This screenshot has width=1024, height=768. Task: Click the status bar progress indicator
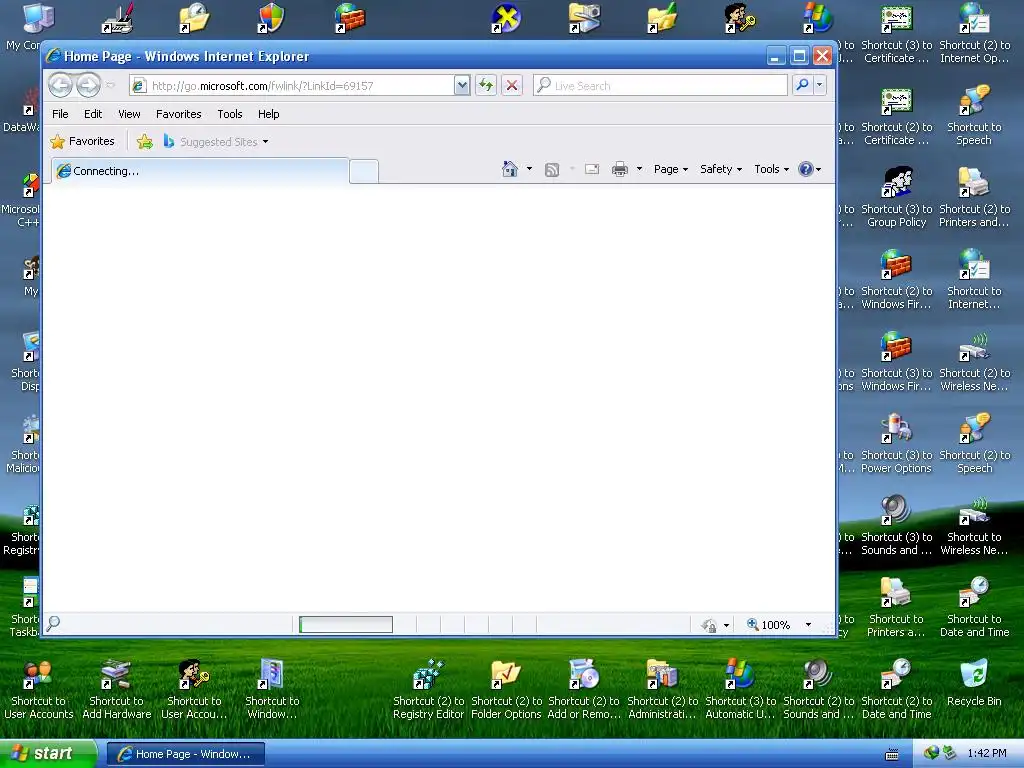pyautogui.click(x=345, y=625)
